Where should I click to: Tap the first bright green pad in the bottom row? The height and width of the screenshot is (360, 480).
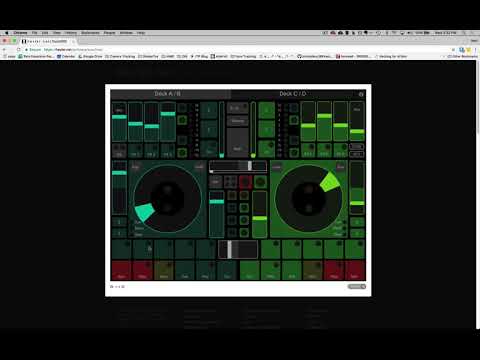point(249,270)
